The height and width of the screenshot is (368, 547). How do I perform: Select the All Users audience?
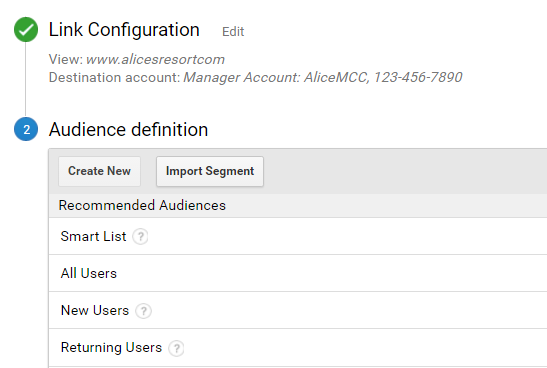click(298, 273)
